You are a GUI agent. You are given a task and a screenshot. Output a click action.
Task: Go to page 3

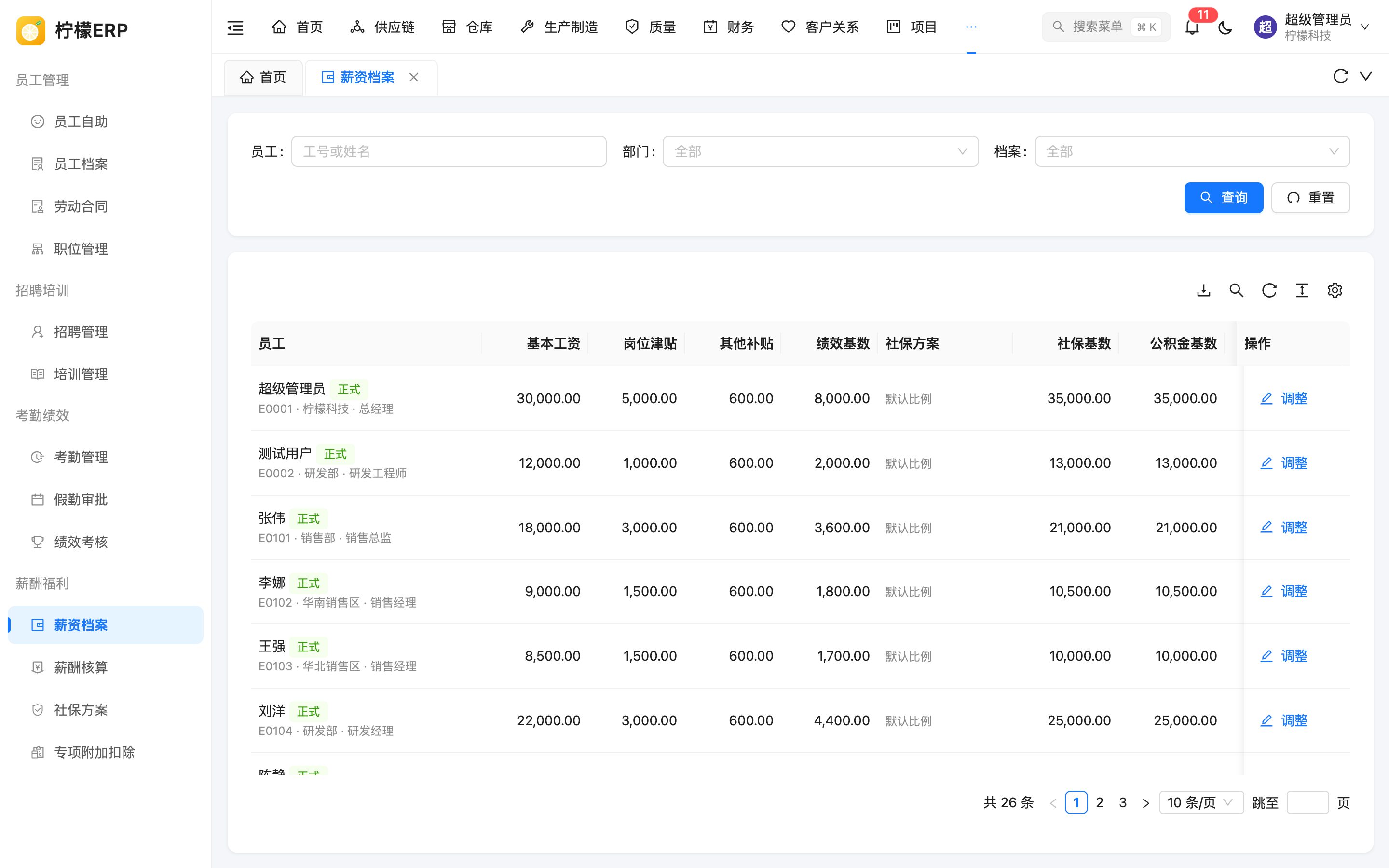pos(1123,802)
